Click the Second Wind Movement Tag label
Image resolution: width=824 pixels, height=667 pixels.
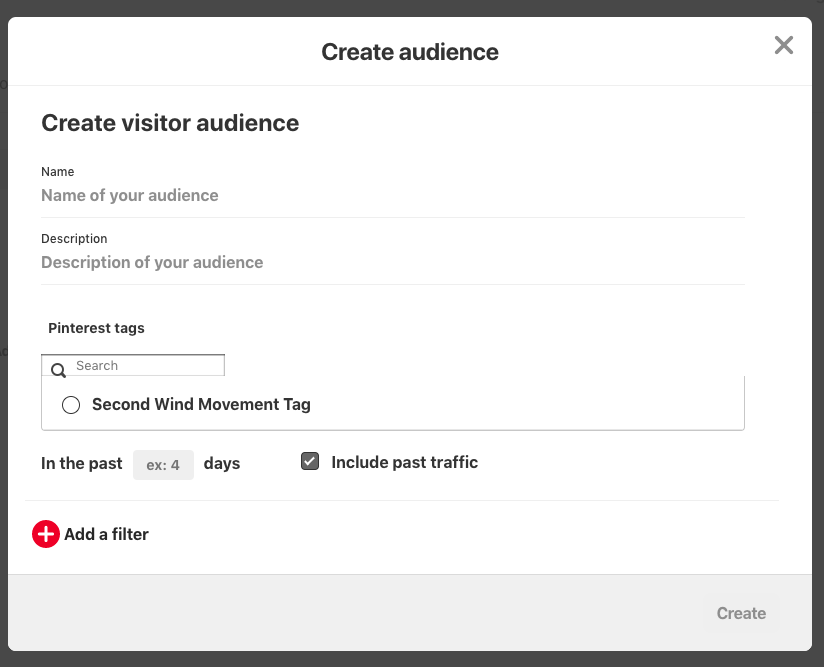click(x=201, y=405)
